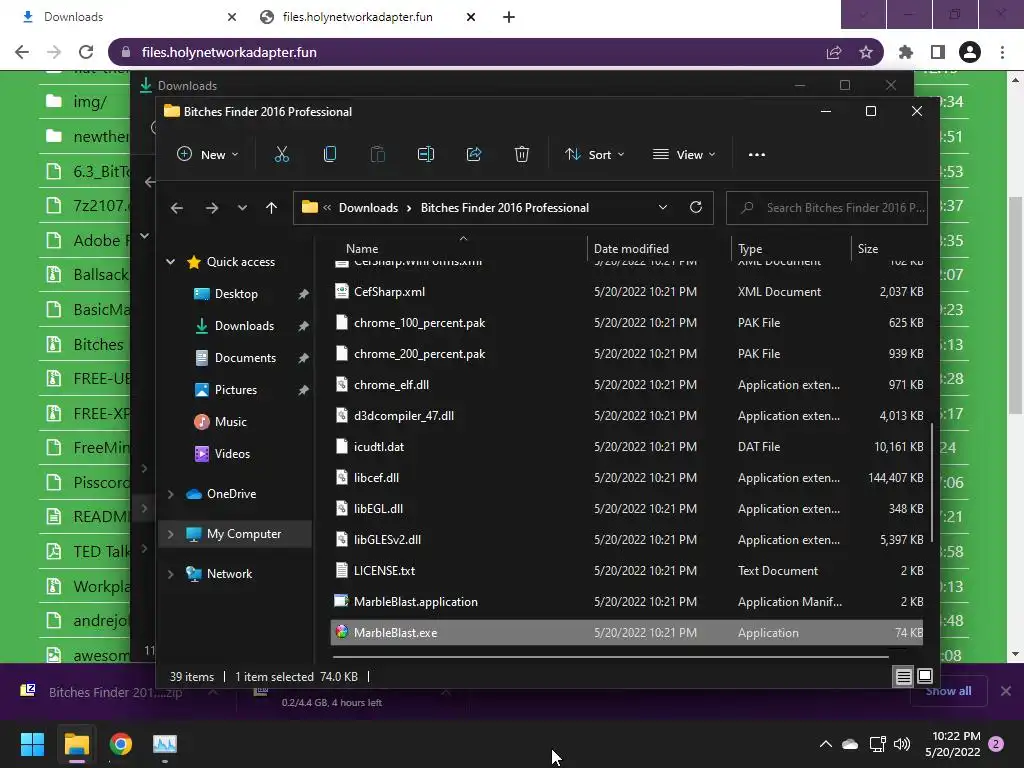
Task: Select the libcef.dll file
Action: click(627, 478)
